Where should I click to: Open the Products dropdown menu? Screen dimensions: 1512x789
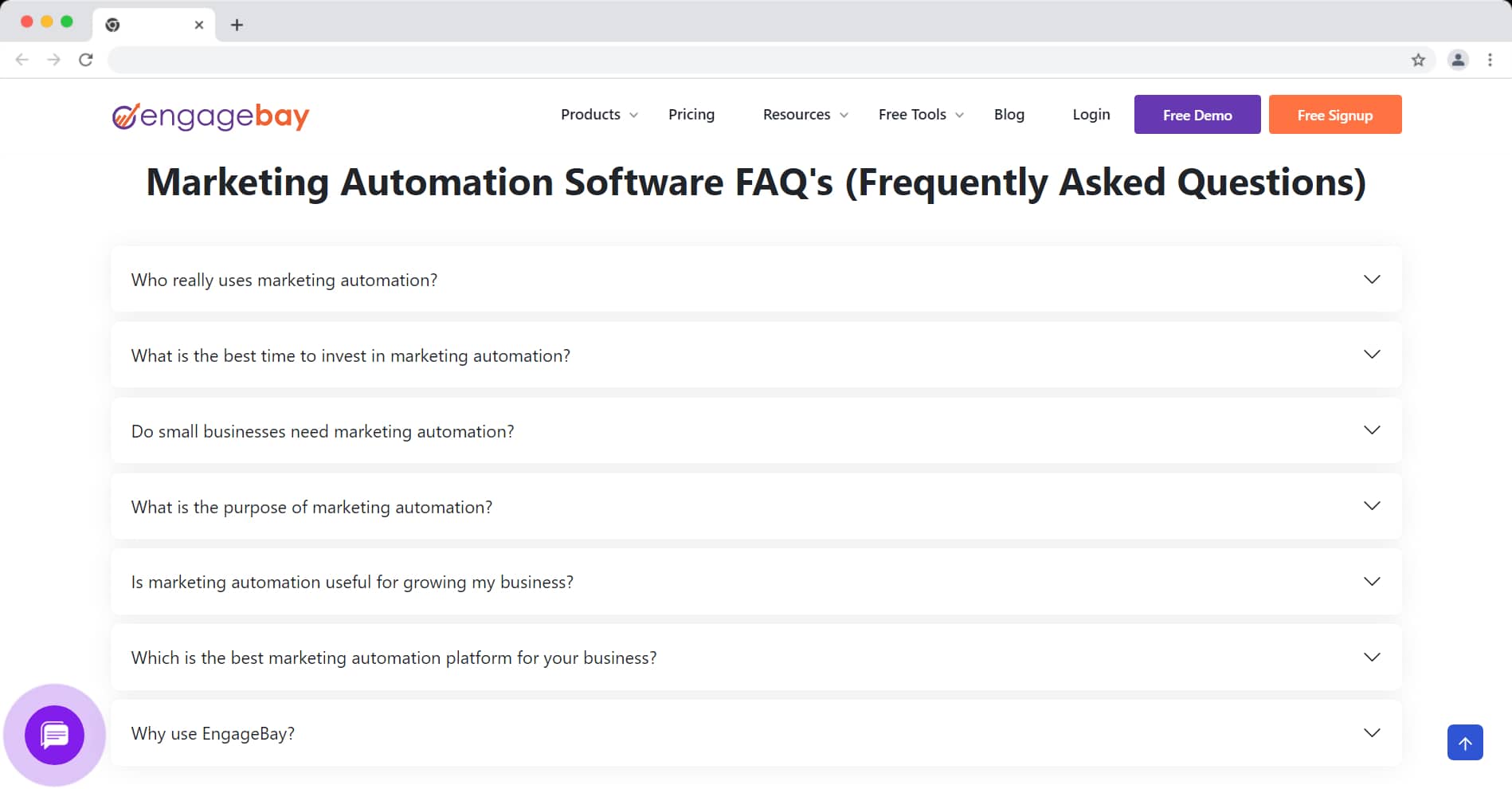599,115
